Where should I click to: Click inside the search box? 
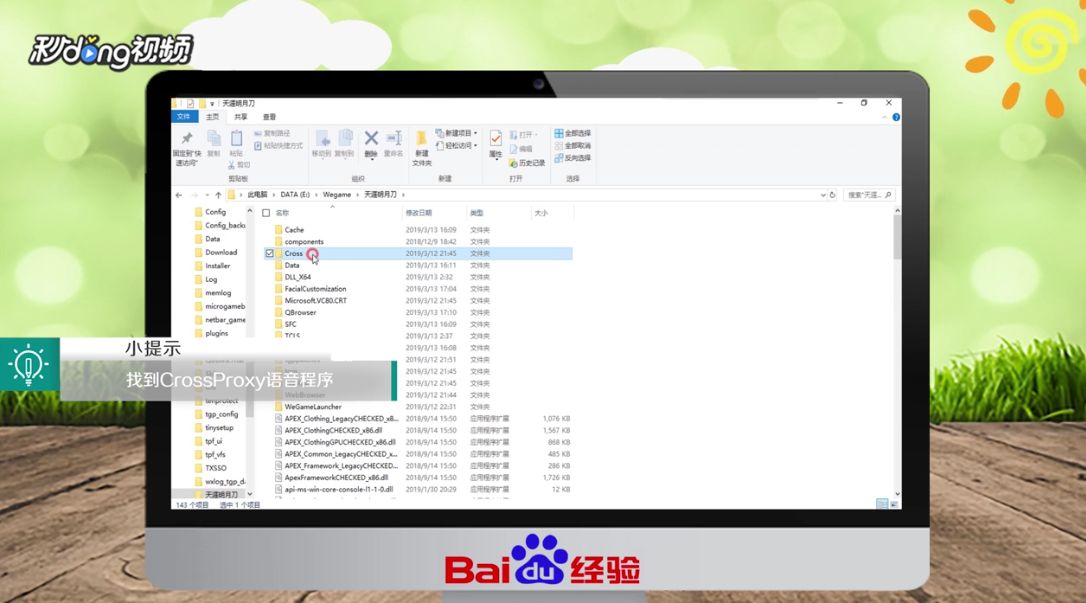click(868, 193)
